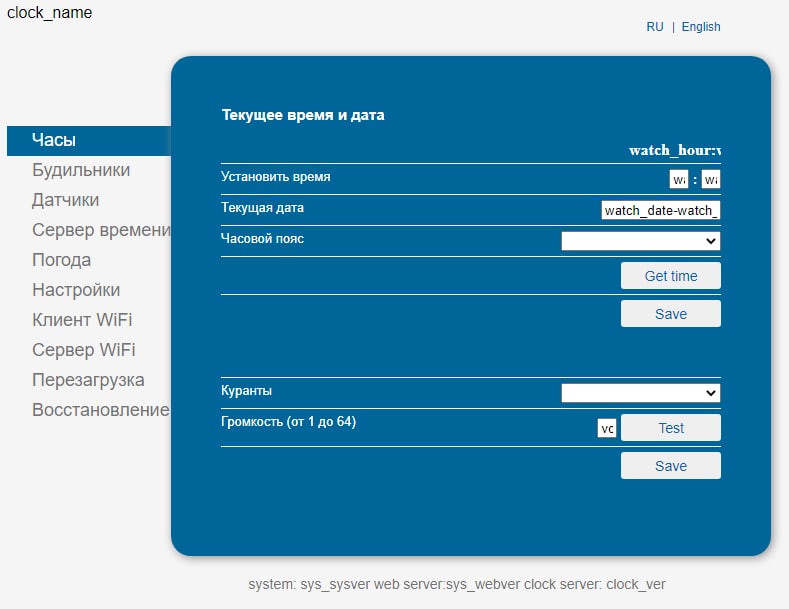This screenshot has height=609, width=789.
Task: Click the Установить время label
Action: click(x=276, y=177)
